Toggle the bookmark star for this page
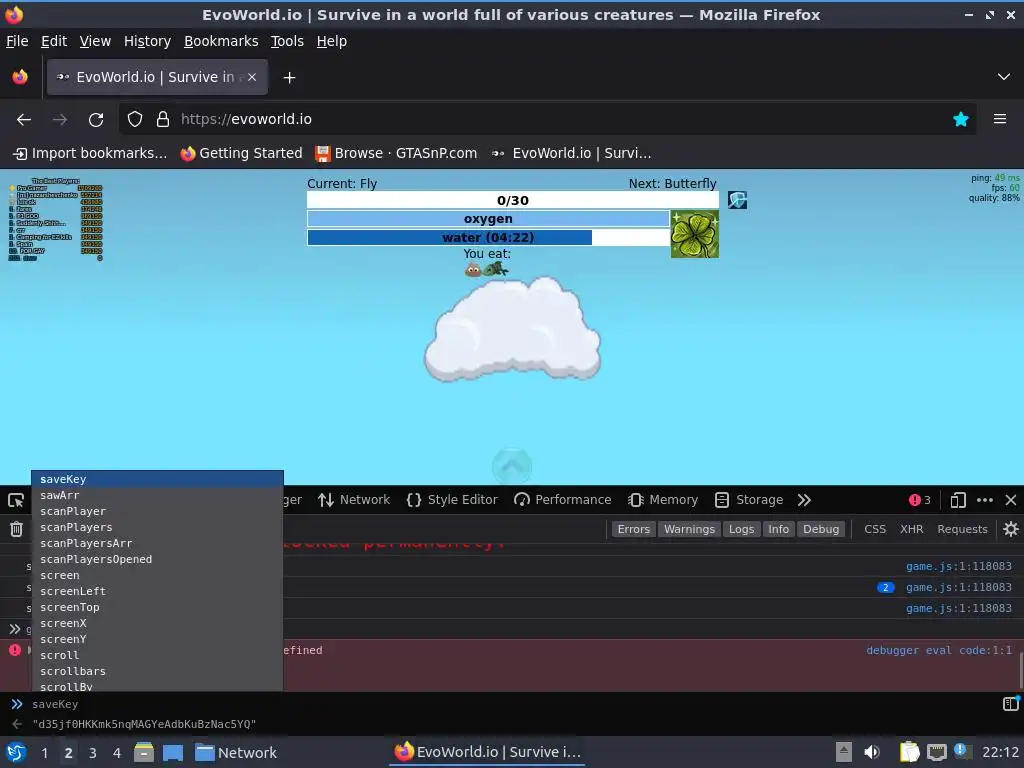Screen dimensions: 1024x768 tap(960, 119)
